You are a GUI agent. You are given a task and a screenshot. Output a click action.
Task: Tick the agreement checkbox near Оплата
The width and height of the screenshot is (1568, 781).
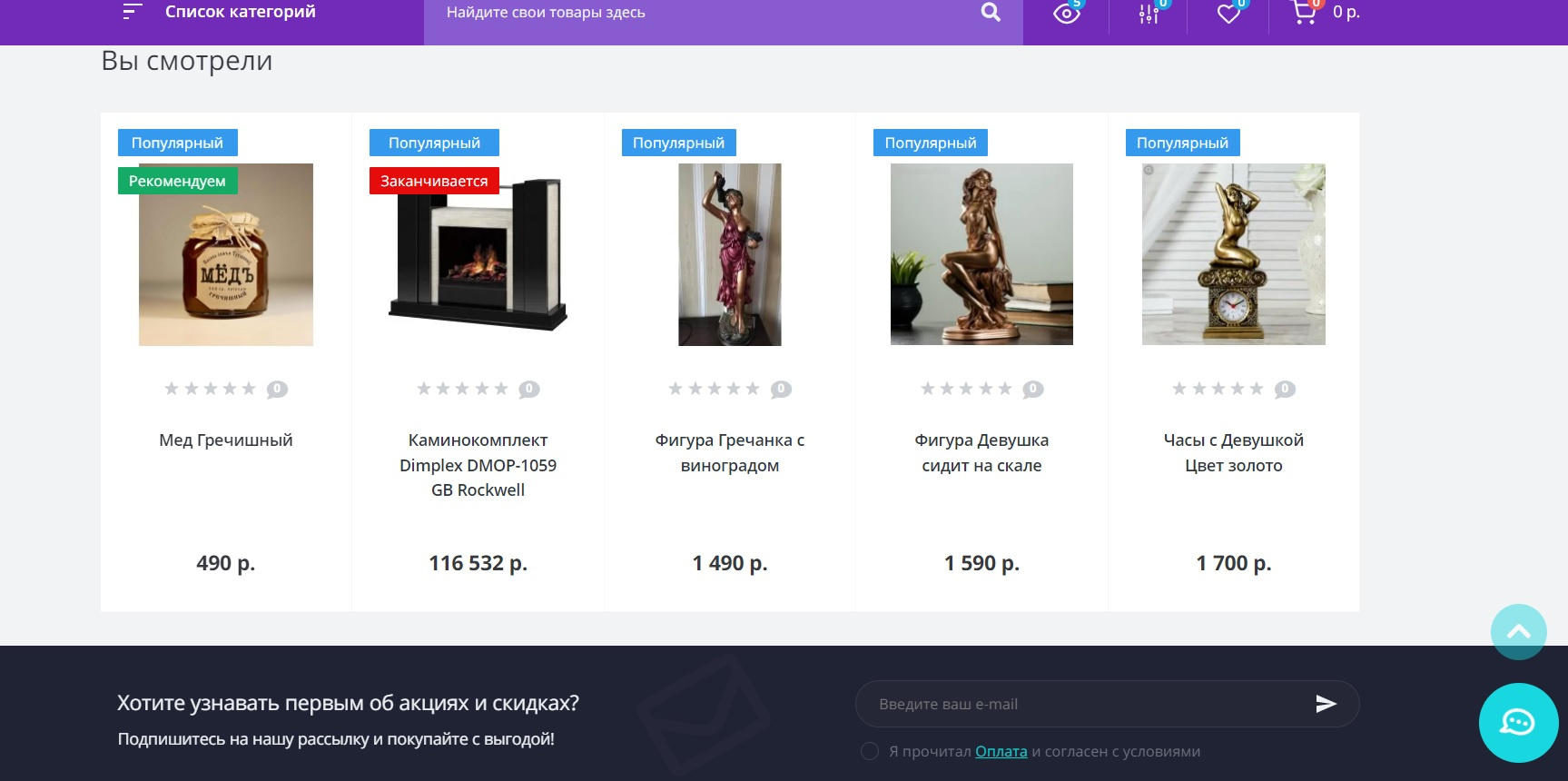(x=870, y=751)
